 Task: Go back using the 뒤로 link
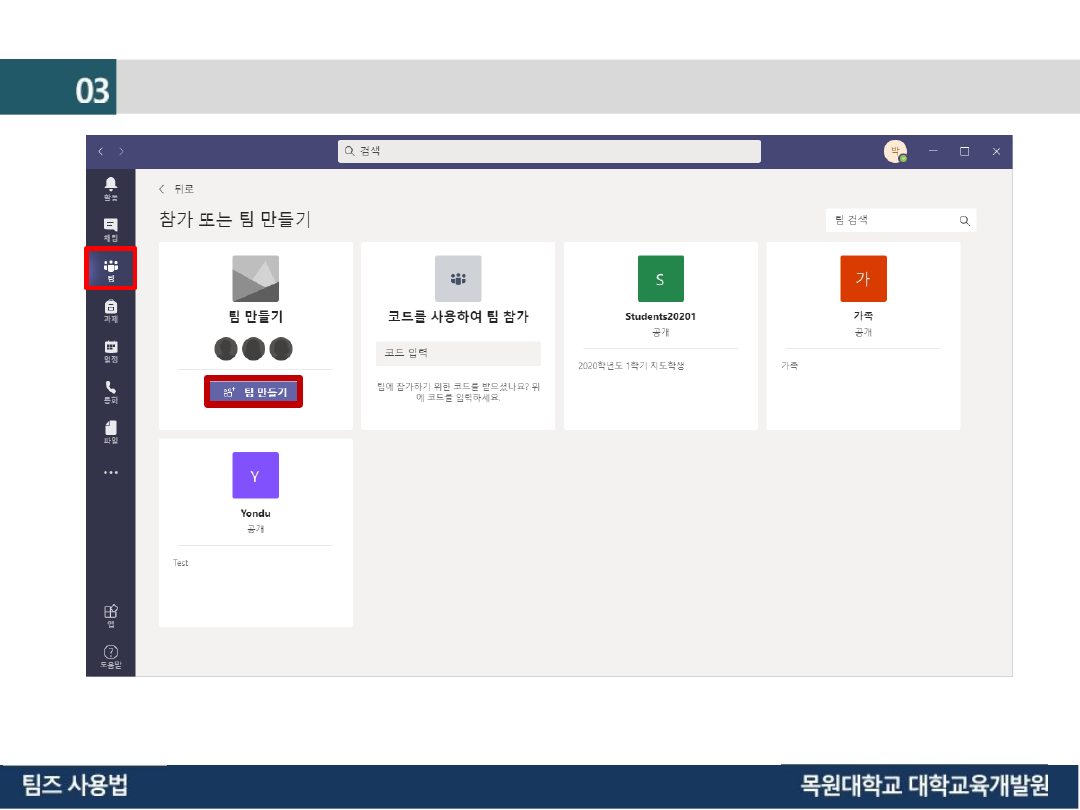pos(177,188)
